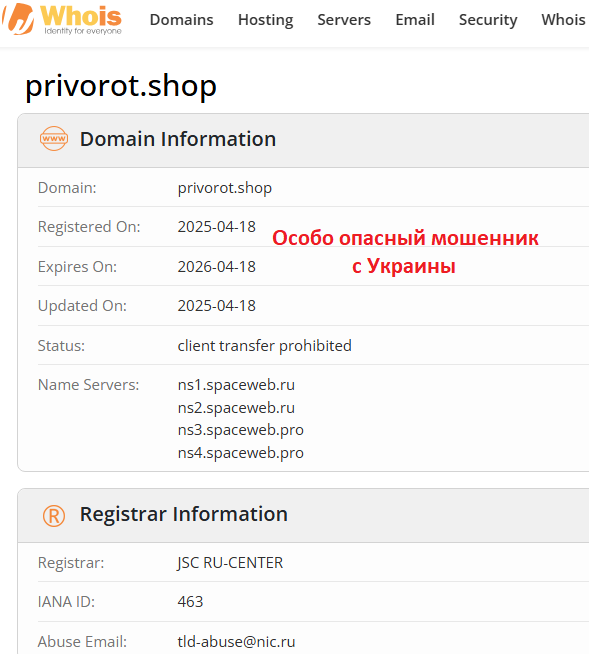The image size is (589, 654).
Task: Open the Domains menu
Action: [181, 20]
